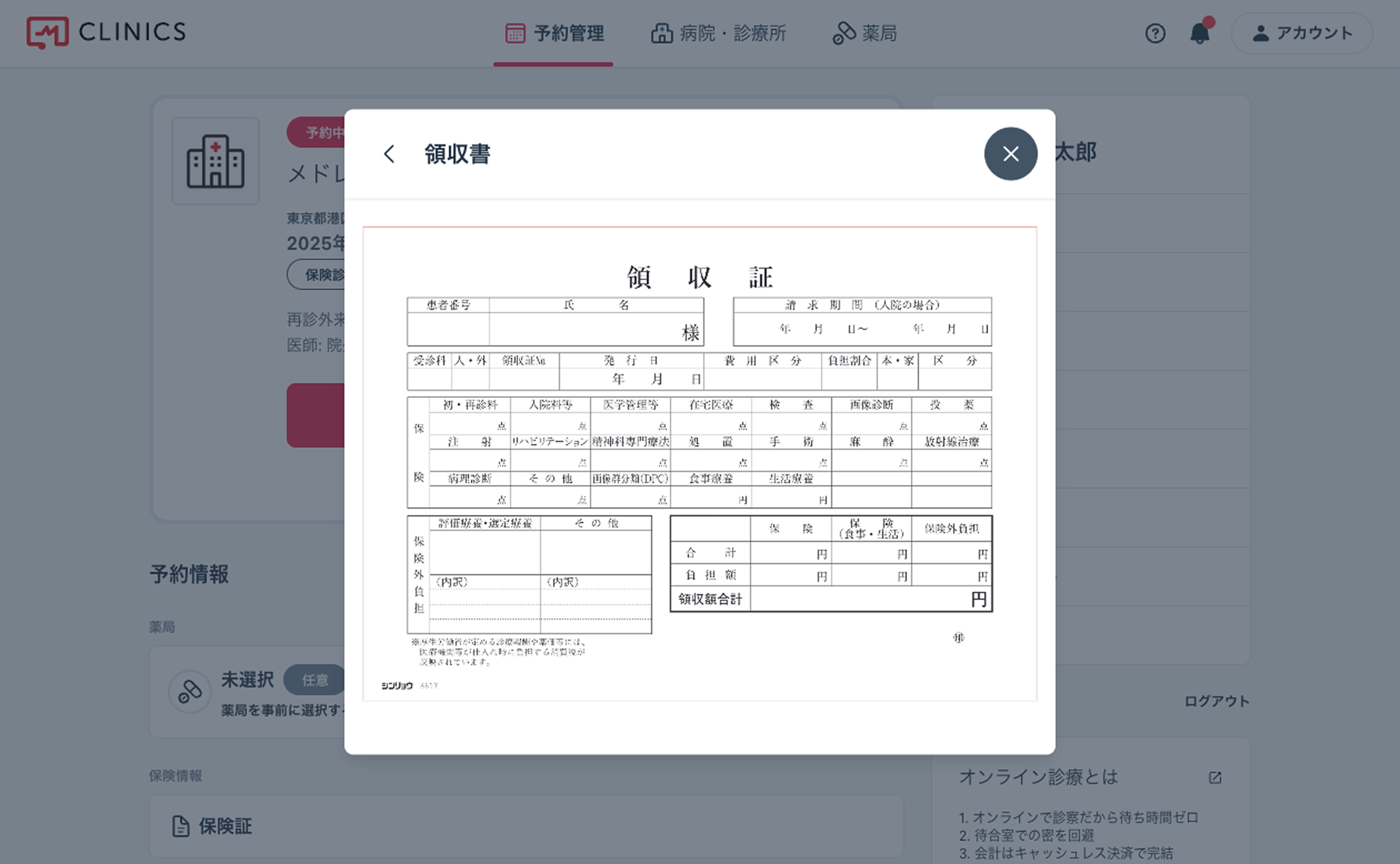Click the 保険証 document icon
1400x864 pixels.
181,826
